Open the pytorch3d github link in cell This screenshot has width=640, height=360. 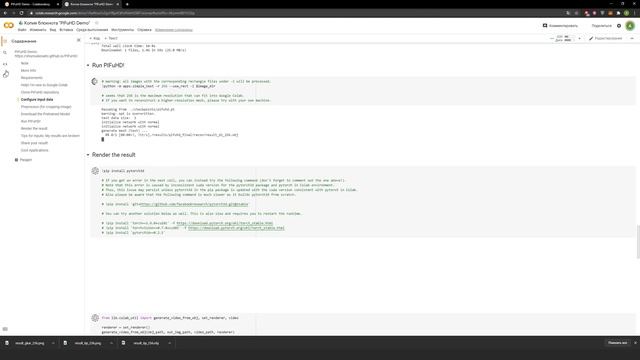click(x=194, y=204)
